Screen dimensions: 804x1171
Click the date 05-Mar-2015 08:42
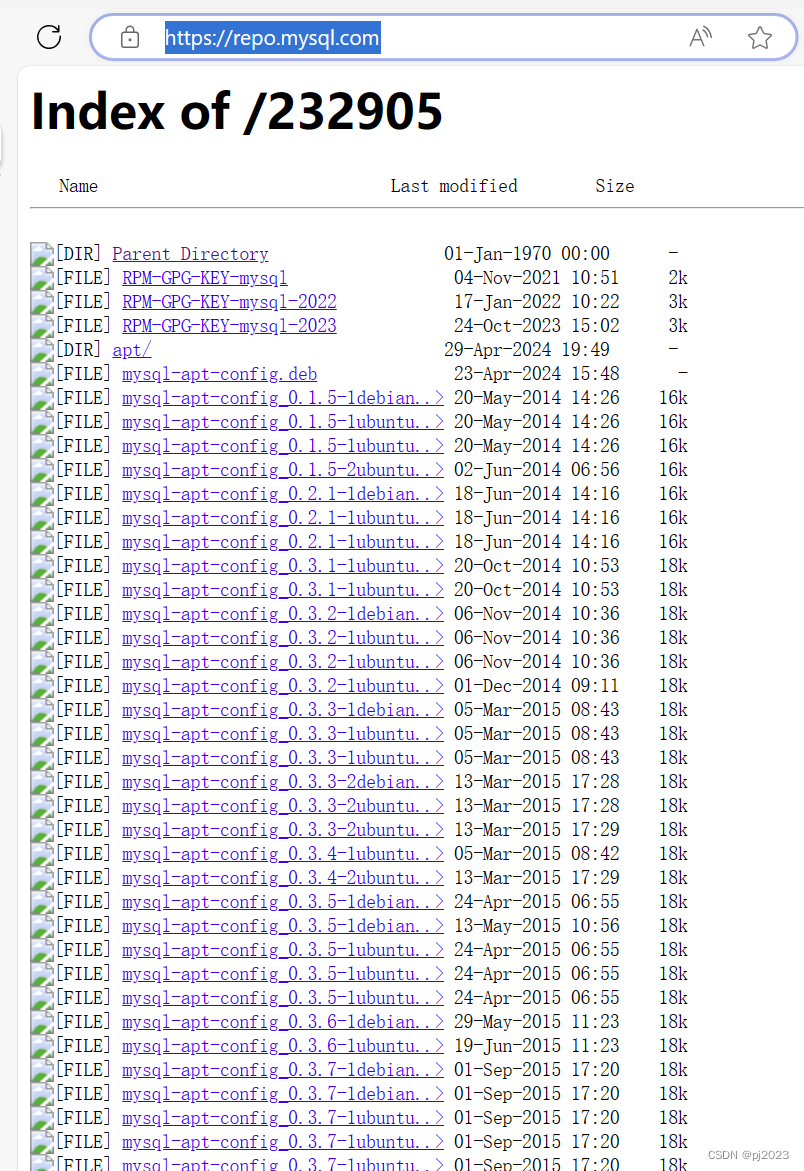(x=537, y=854)
